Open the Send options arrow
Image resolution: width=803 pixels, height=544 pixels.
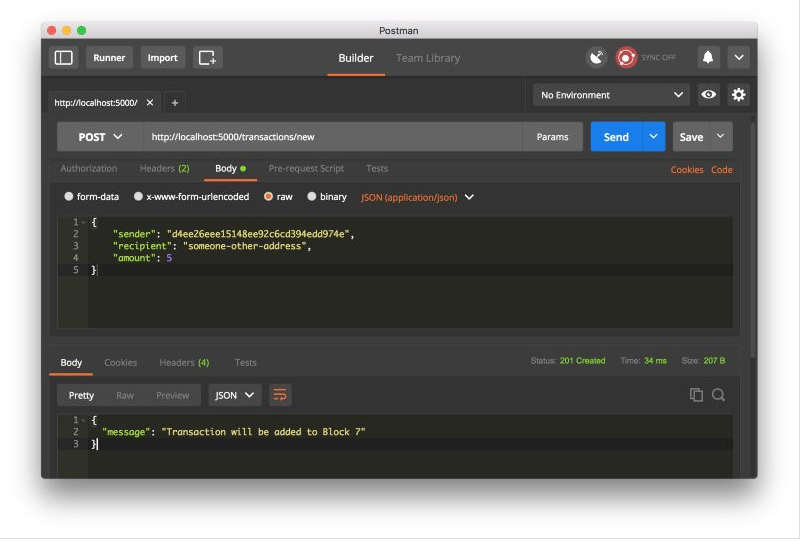coord(653,137)
